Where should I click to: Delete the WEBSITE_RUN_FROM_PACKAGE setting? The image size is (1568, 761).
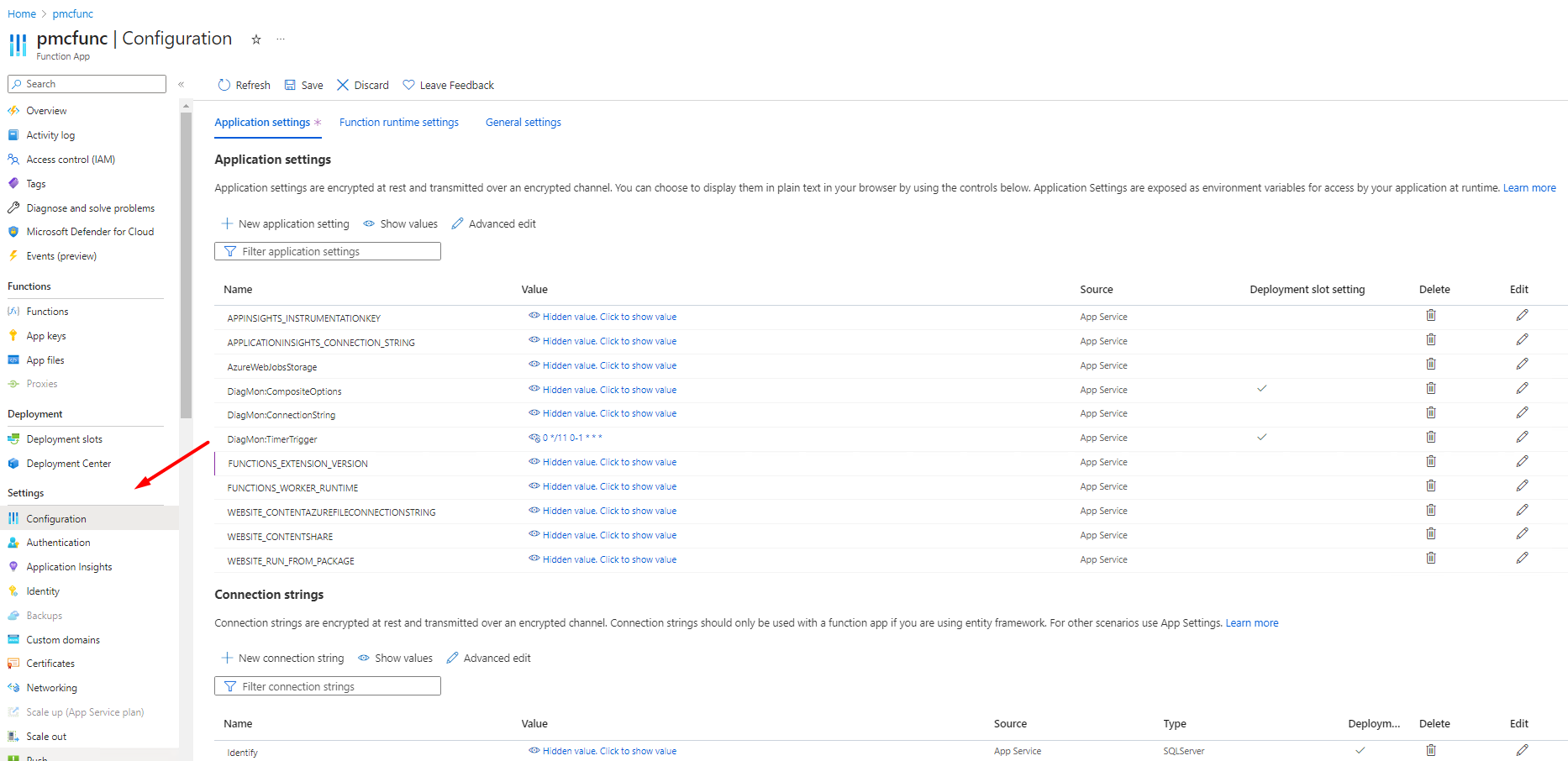[x=1431, y=559]
